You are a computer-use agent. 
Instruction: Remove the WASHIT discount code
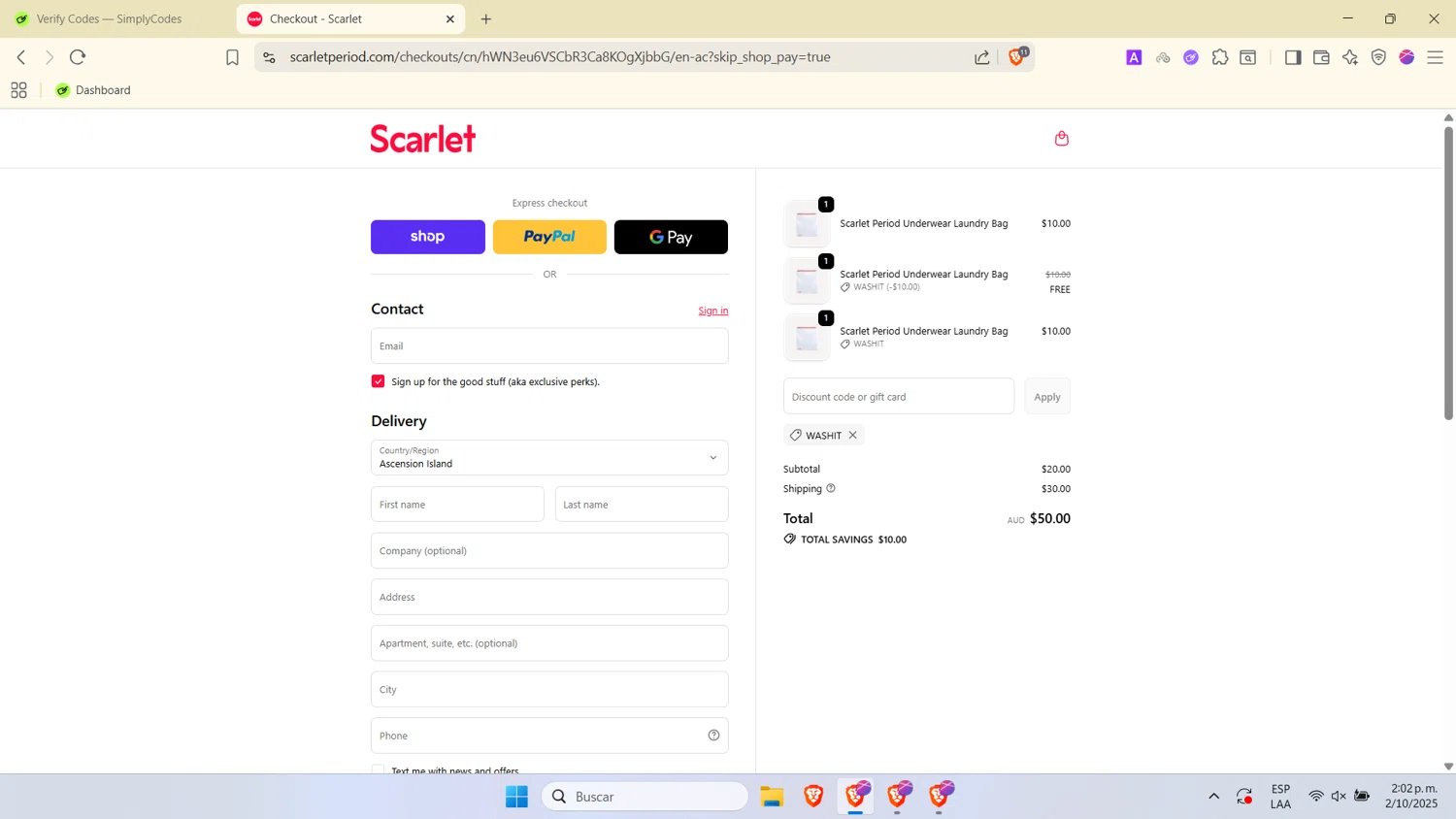[x=853, y=435]
